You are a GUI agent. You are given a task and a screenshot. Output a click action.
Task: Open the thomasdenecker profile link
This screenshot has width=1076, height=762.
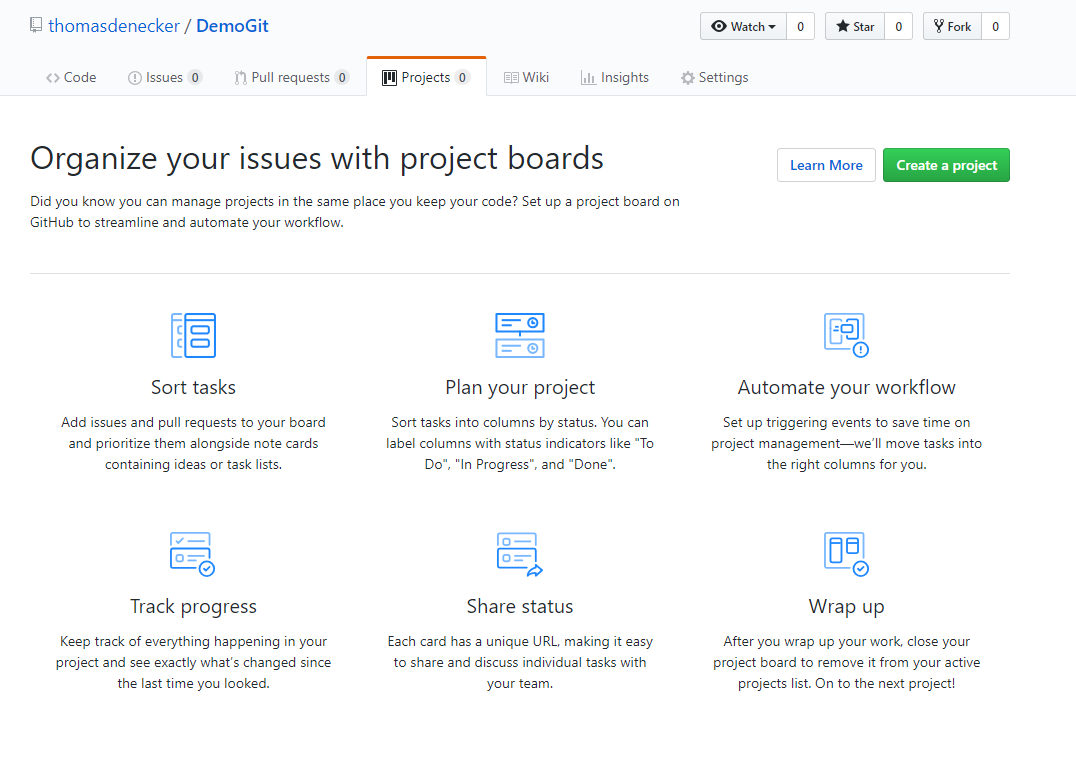[114, 26]
